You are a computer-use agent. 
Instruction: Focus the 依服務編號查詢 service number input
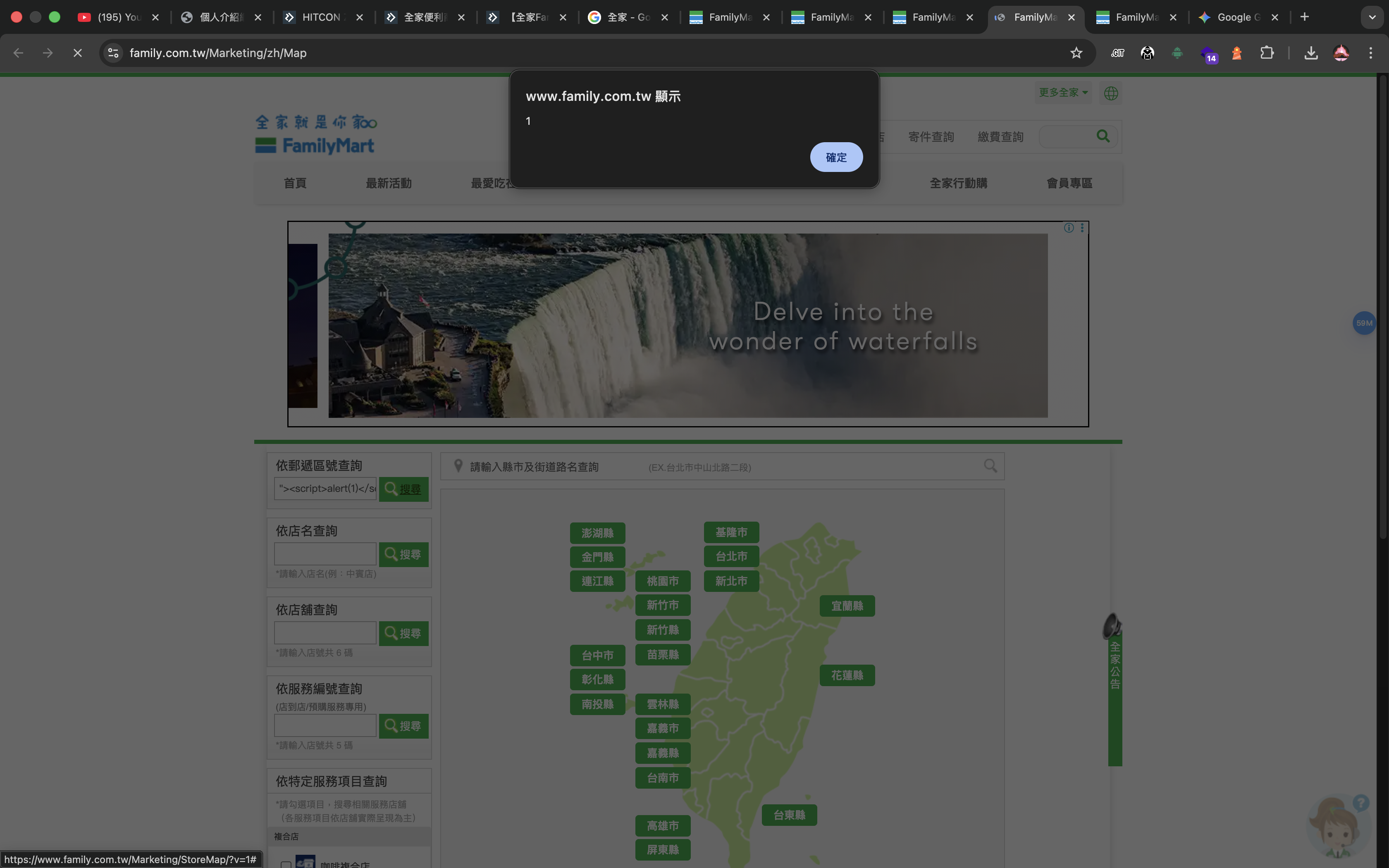325,726
